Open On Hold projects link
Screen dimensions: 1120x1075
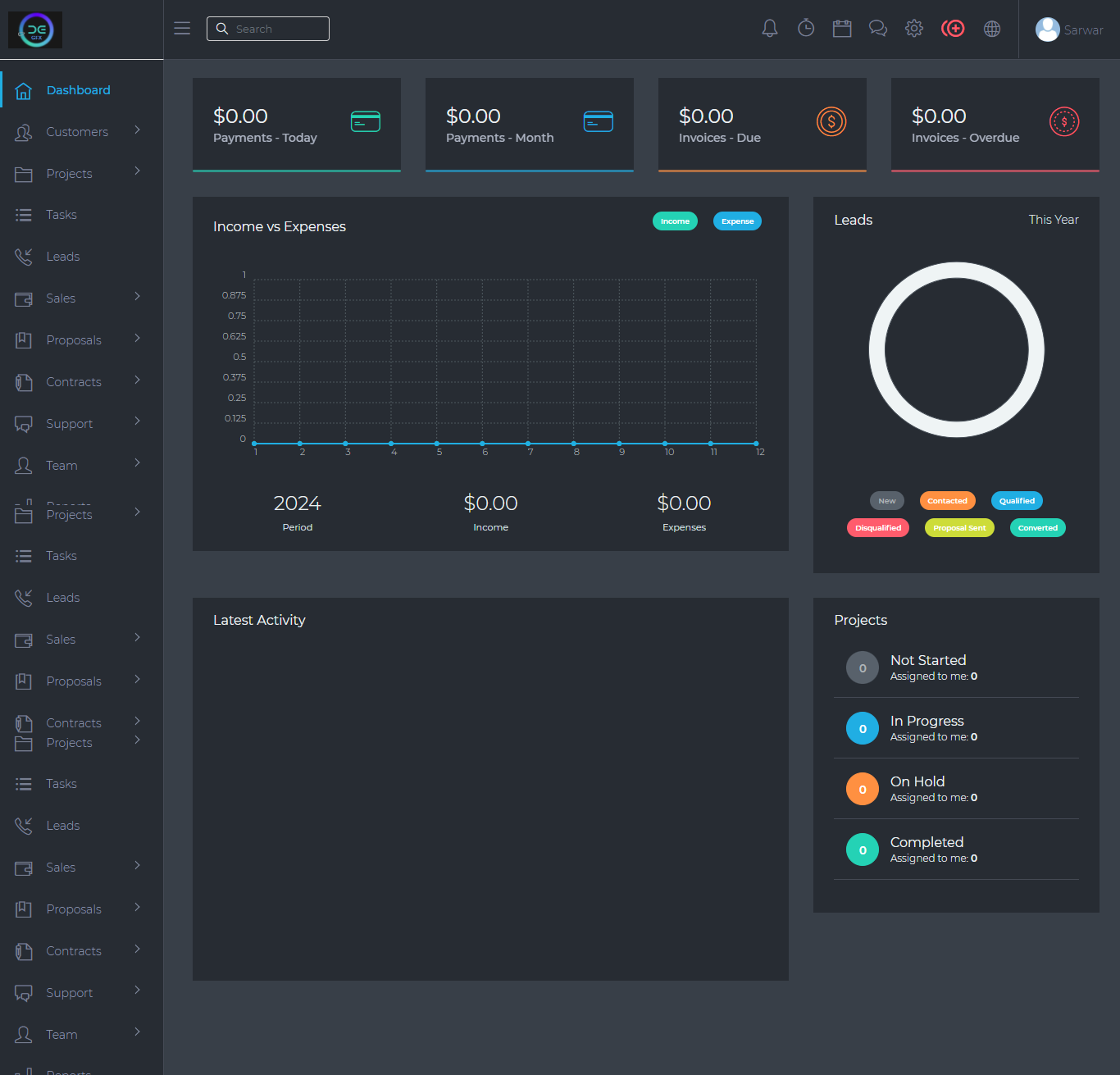917,781
